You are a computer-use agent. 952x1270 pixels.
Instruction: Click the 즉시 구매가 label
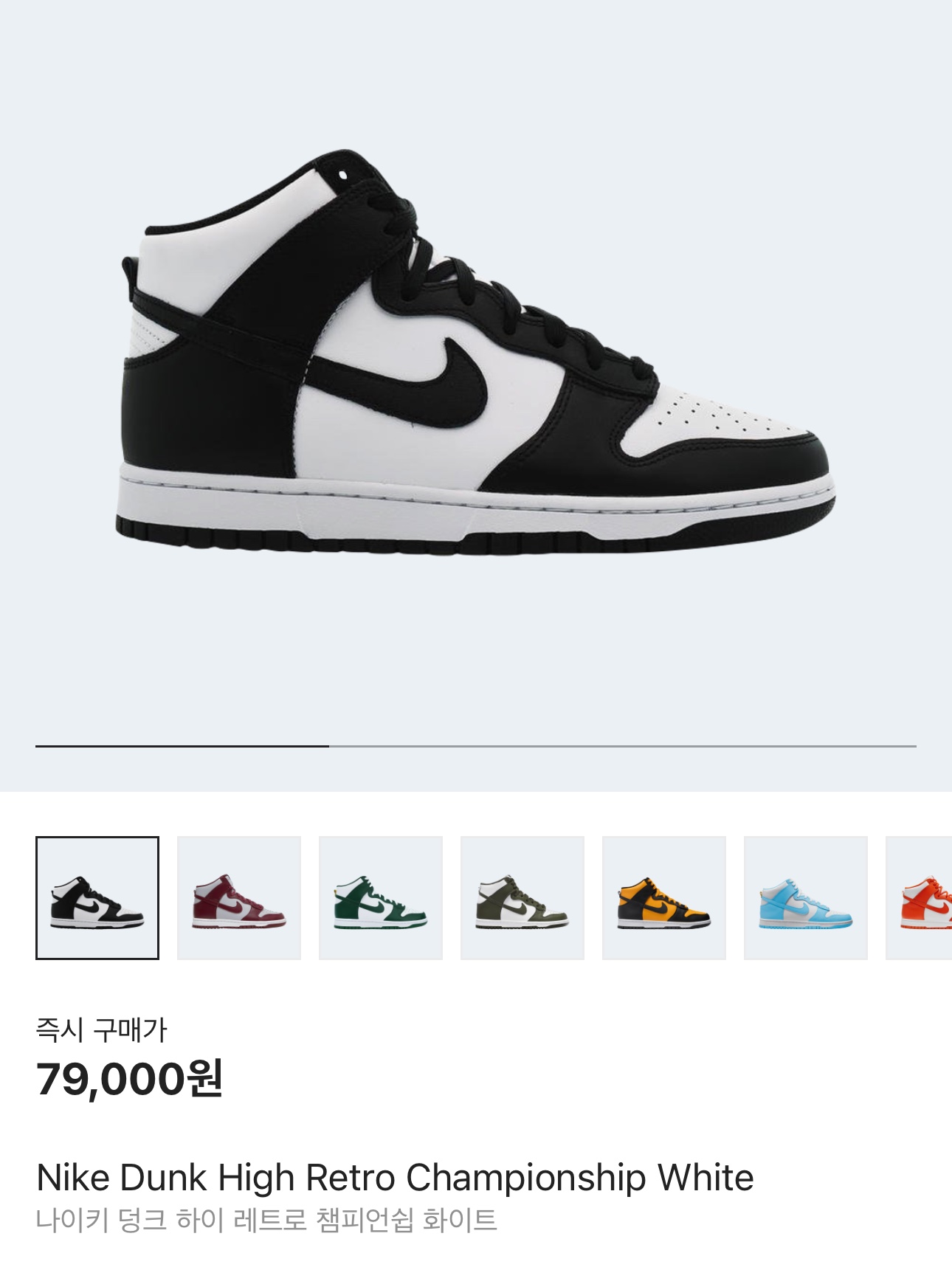[x=102, y=1029]
